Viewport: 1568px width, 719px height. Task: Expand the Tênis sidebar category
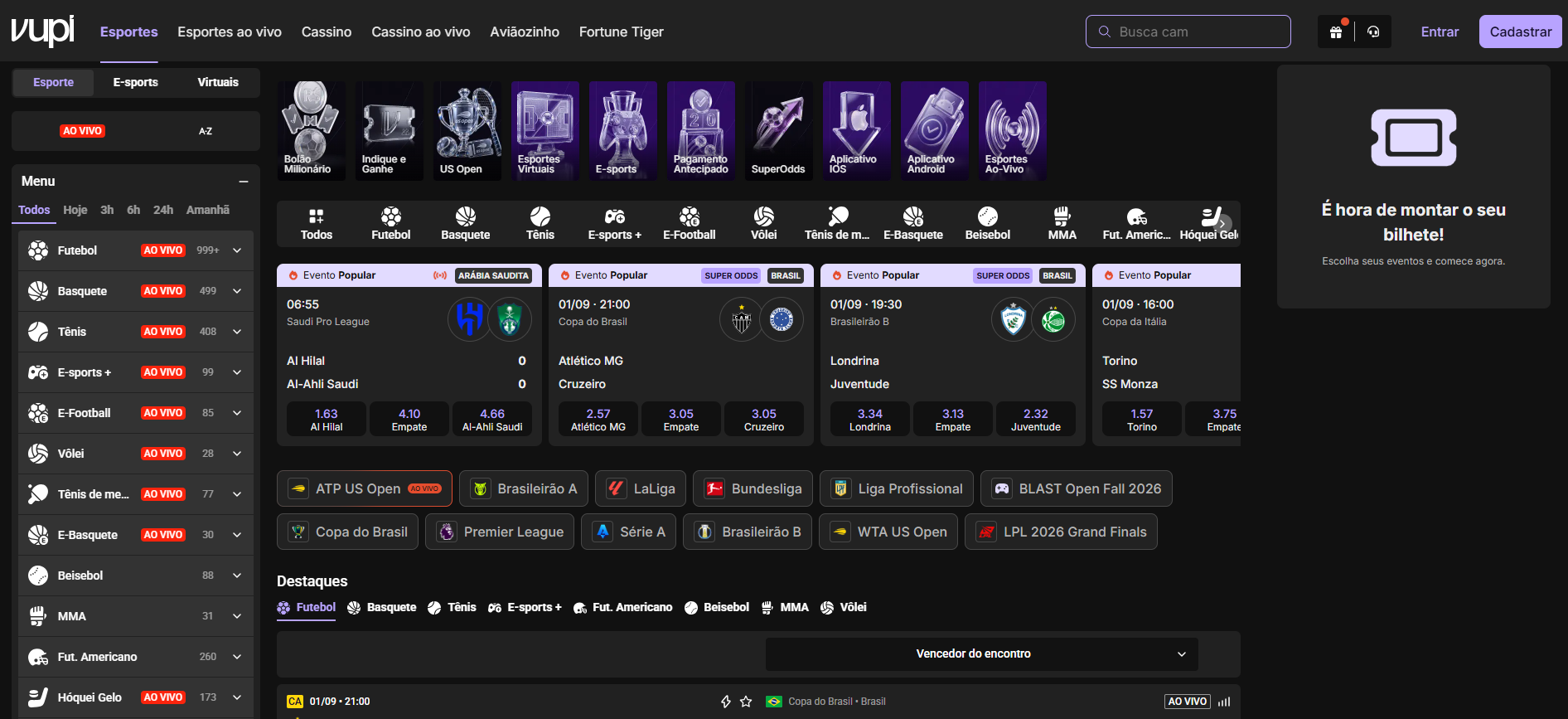click(237, 332)
